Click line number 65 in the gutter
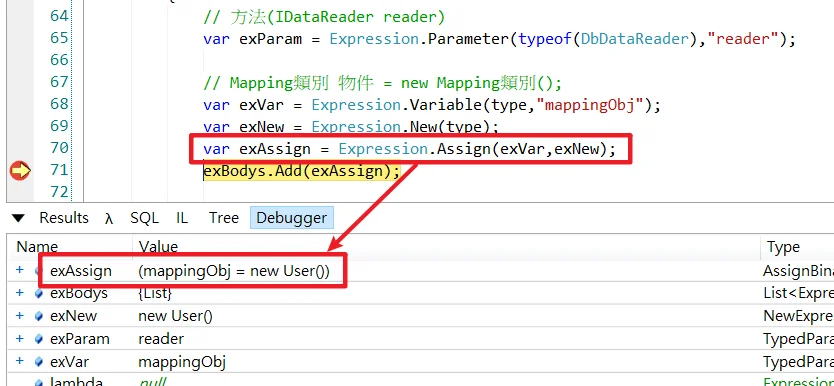Image resolution: width=834 pixels, height=386 pixels. [59, 38]
